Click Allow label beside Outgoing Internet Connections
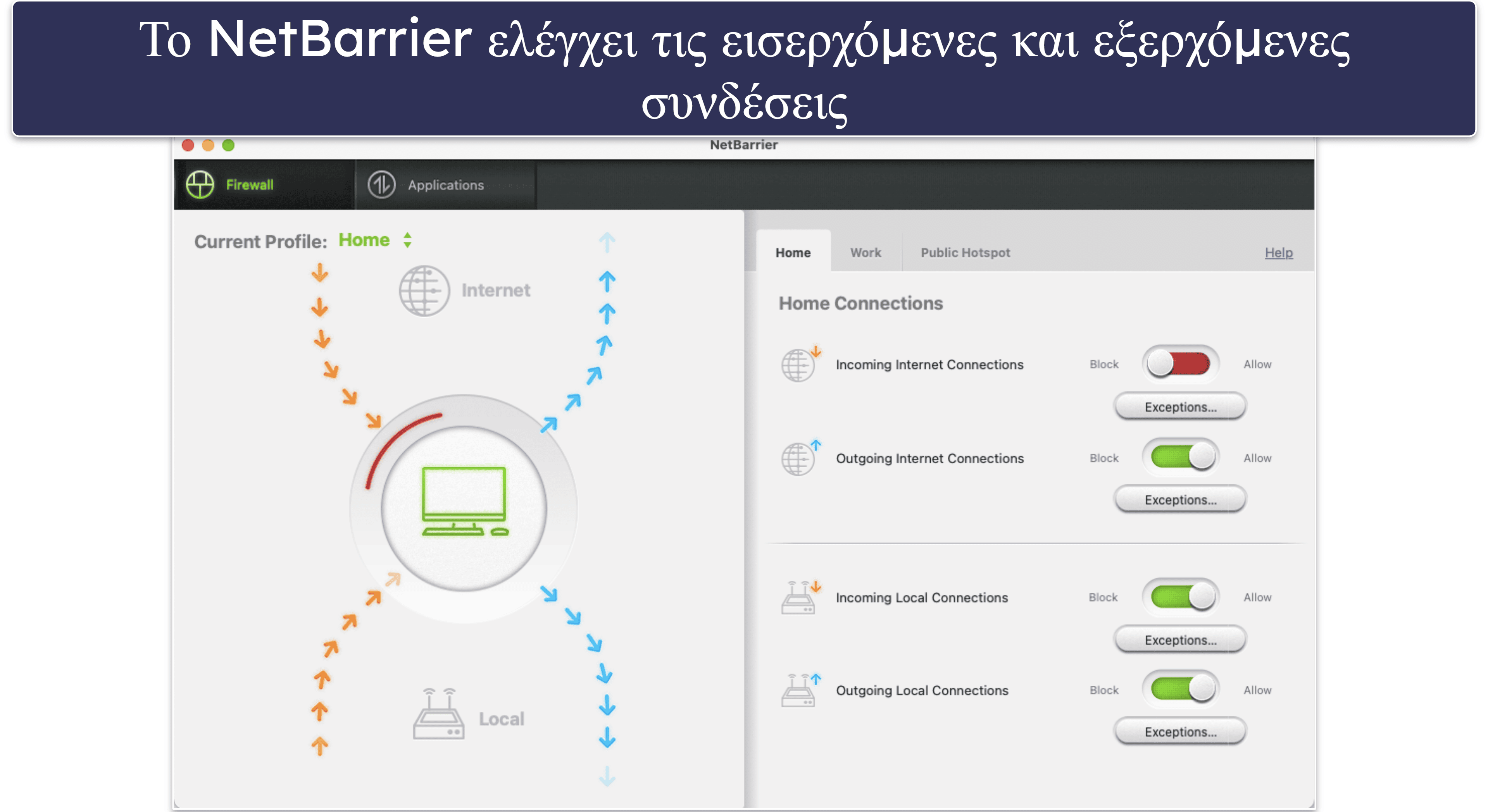 (1257, 458)
